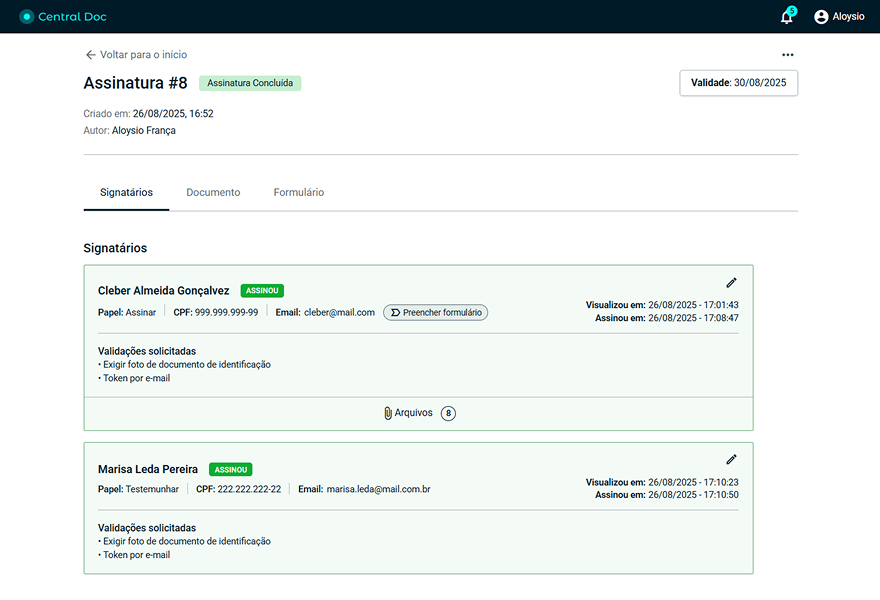
Task: Click the Aloysio user avatar icon
Action: coord(821,17)
